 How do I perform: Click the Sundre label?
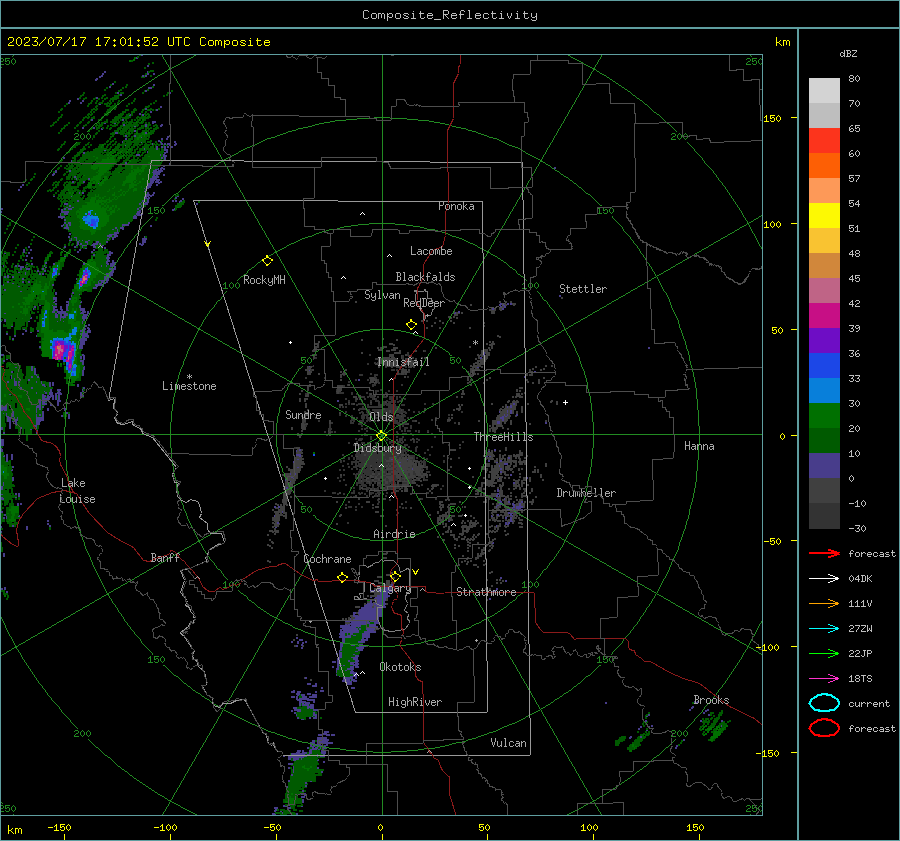pos(303,414)
